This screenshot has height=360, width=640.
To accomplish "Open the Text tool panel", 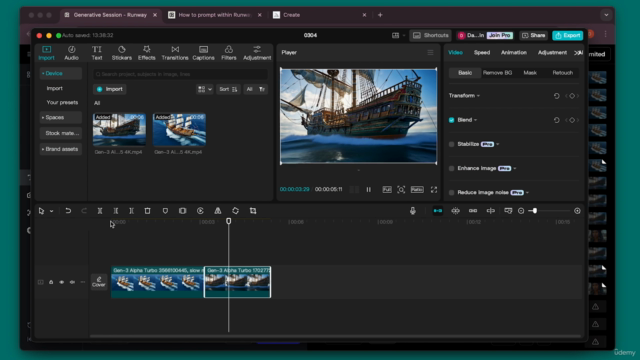I will pyautogui.click(x=97, y=53).
